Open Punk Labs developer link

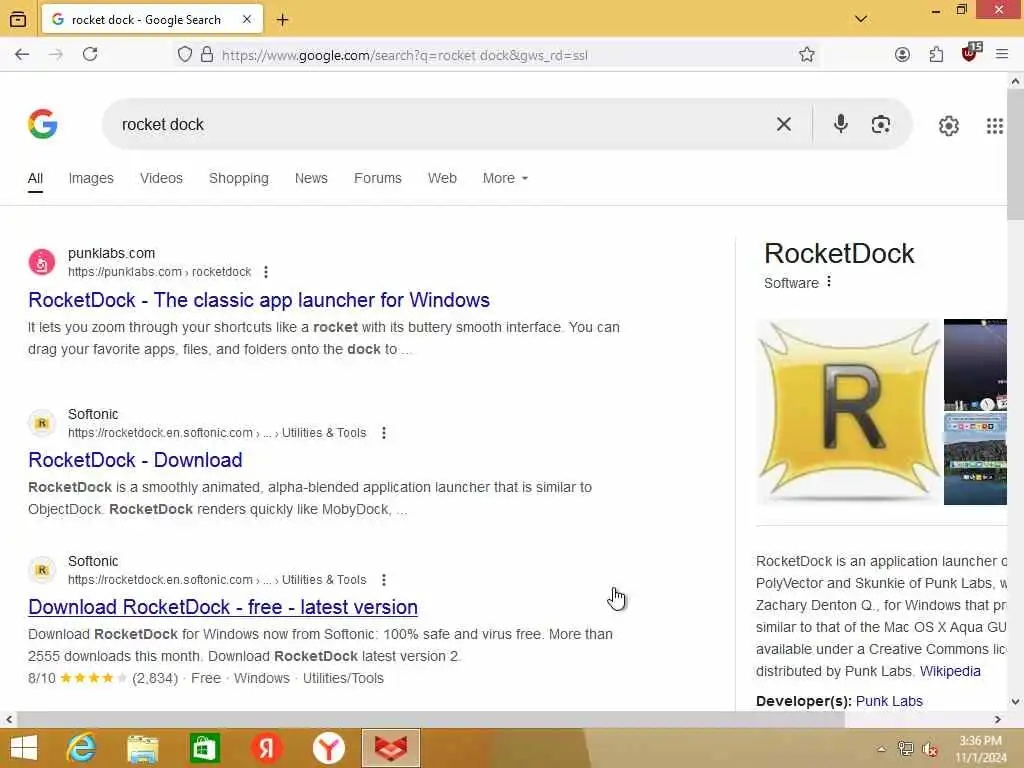(889, 701)
